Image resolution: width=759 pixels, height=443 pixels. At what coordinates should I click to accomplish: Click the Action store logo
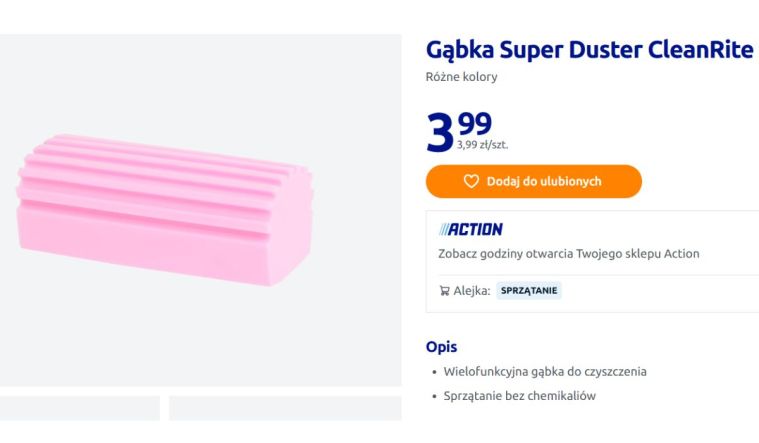tap(470, 229)
